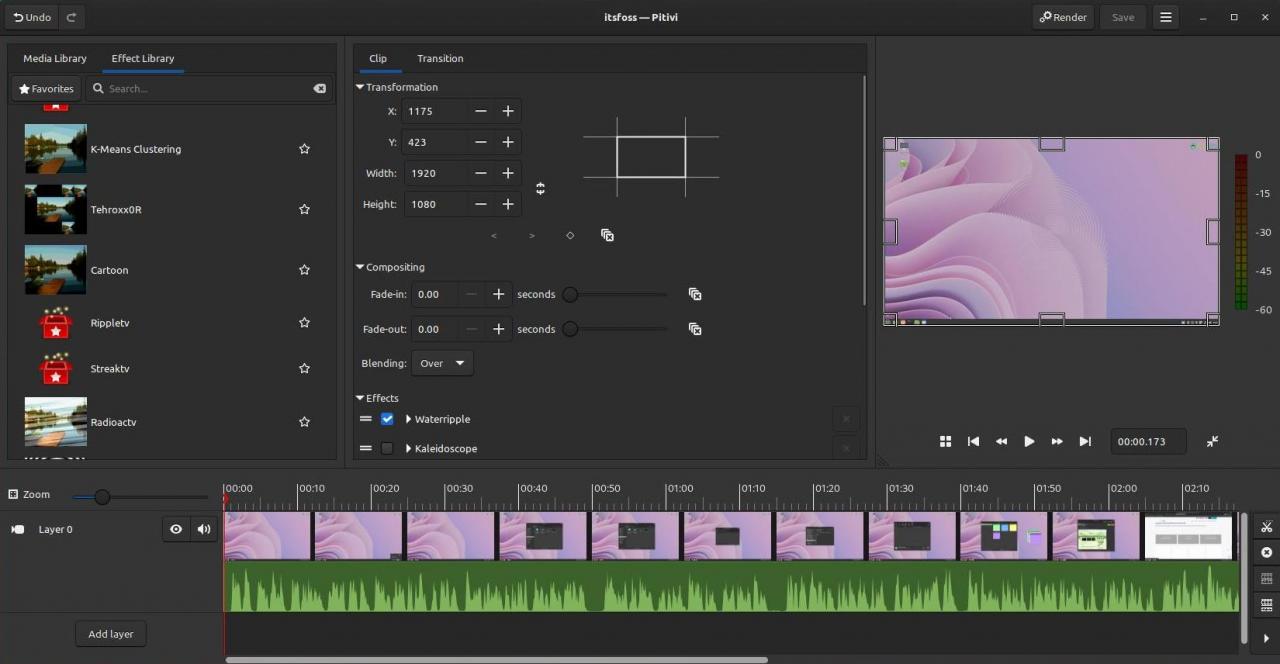Decrease the Width value

(481, 173)
